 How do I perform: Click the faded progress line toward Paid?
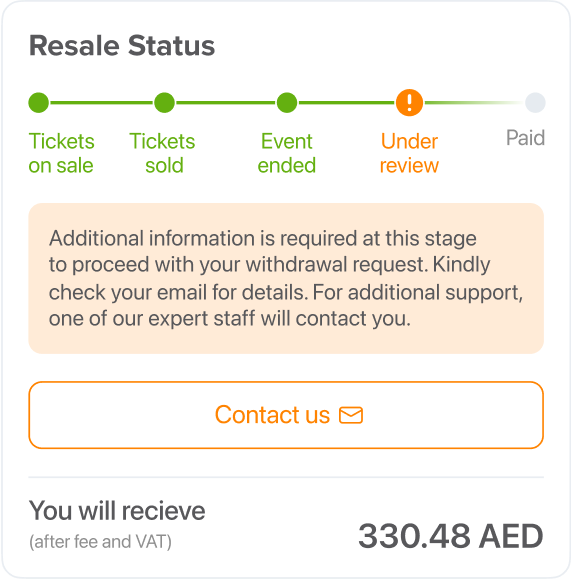click(x=474, y=103)
